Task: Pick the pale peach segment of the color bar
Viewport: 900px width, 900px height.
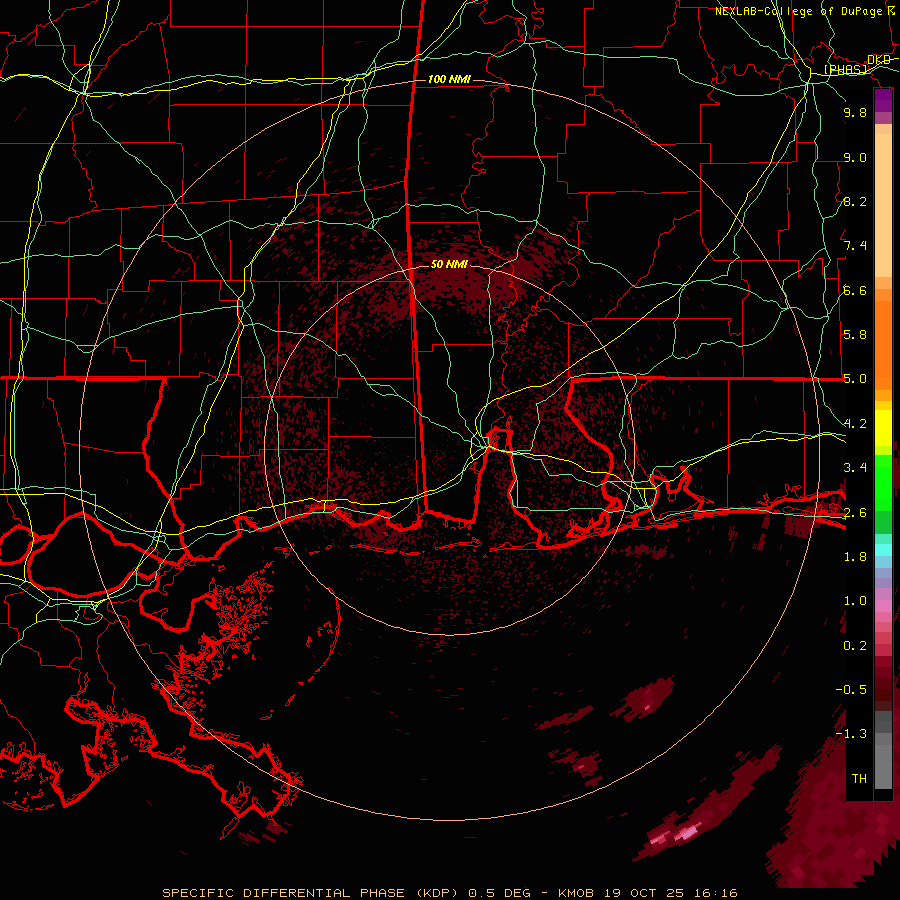Action: coord(883,207)
